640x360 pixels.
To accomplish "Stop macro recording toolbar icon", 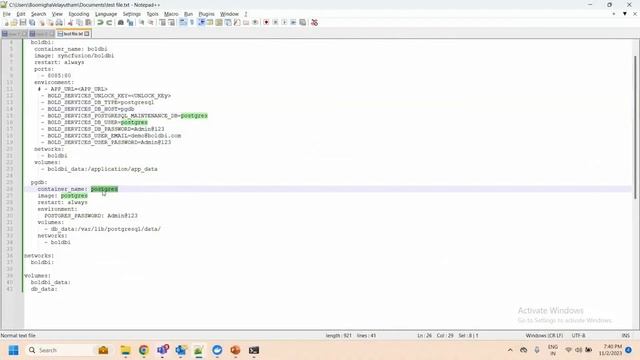I will [x=275, y=22].
